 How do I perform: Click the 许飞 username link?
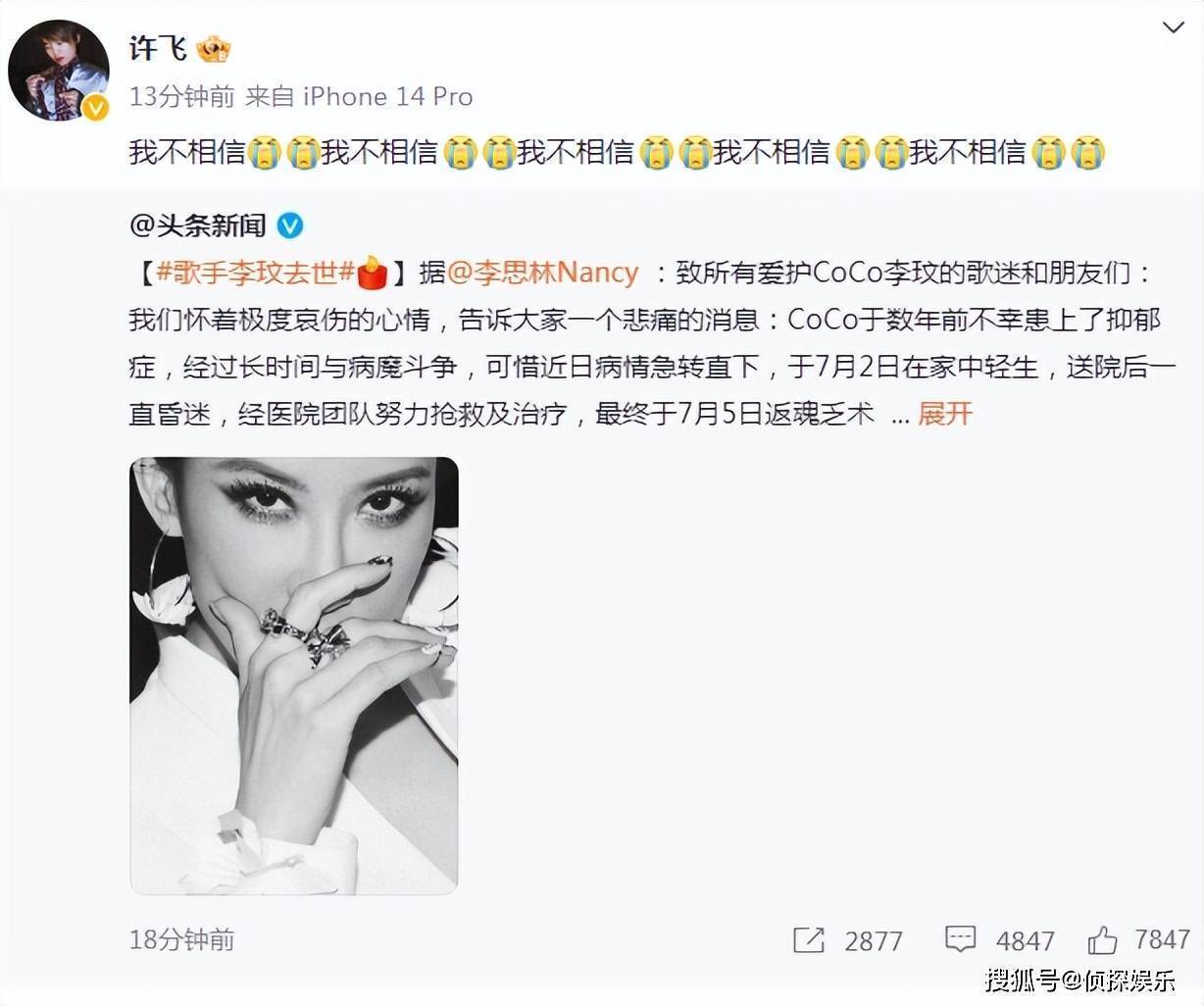tap(158, 47)
